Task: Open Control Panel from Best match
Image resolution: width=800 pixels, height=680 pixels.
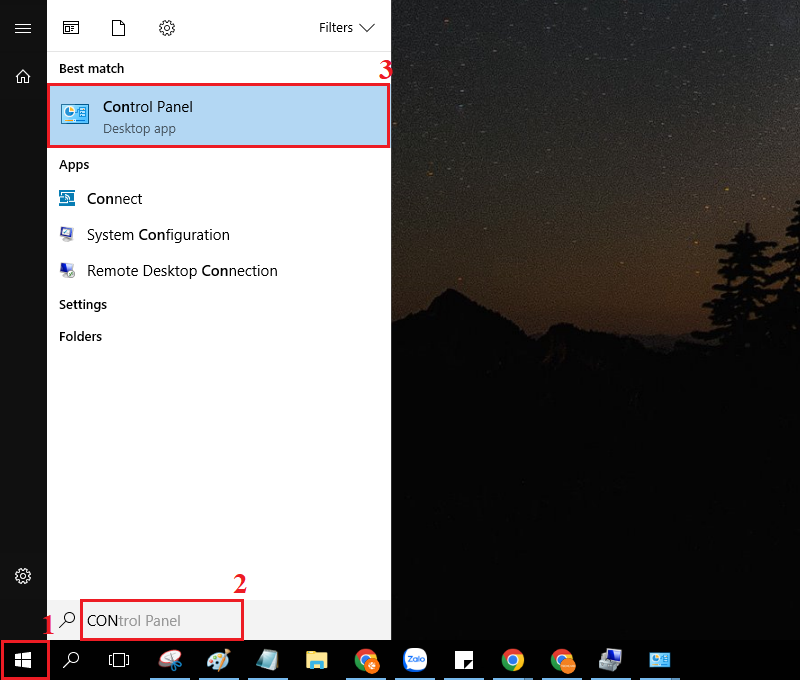Action: click(218, 116)
